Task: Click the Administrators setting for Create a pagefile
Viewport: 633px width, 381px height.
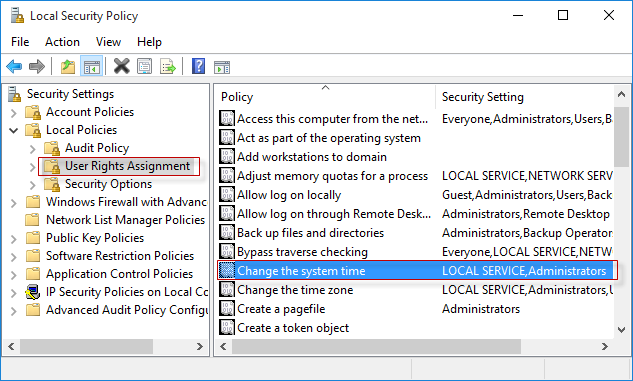Action: tap(481, 309)
